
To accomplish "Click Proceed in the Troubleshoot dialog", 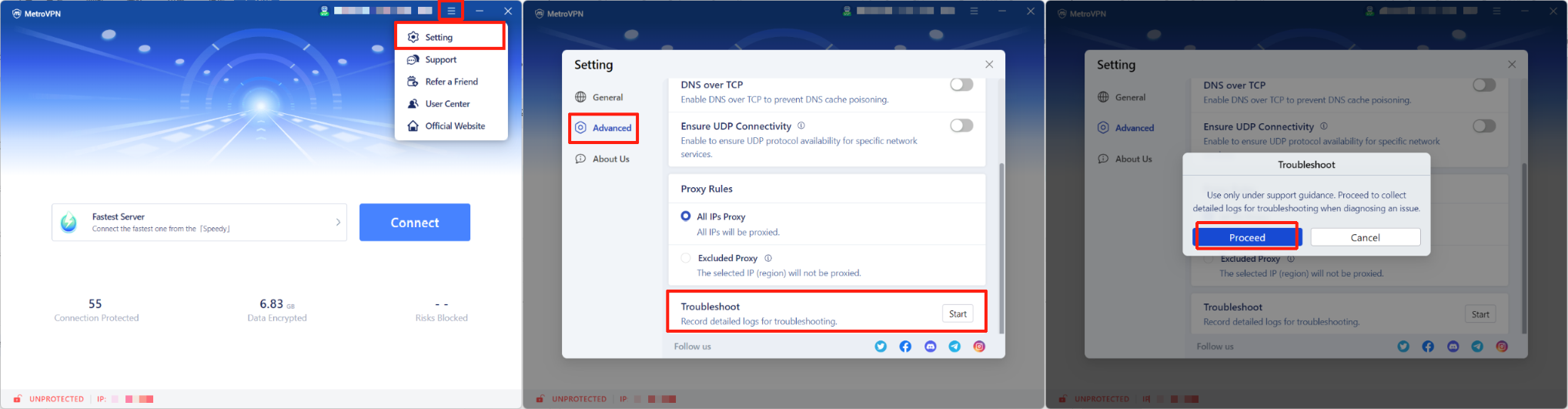I will tap(1247, 237).
